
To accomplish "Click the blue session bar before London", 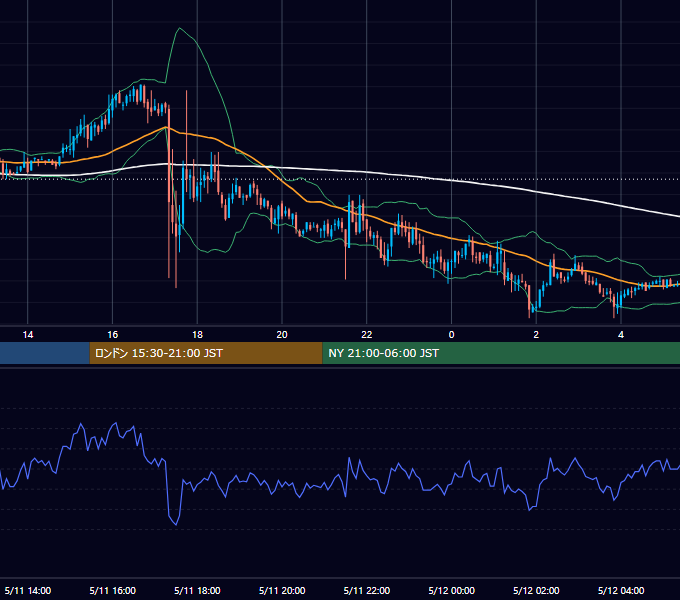I will 45,353.
